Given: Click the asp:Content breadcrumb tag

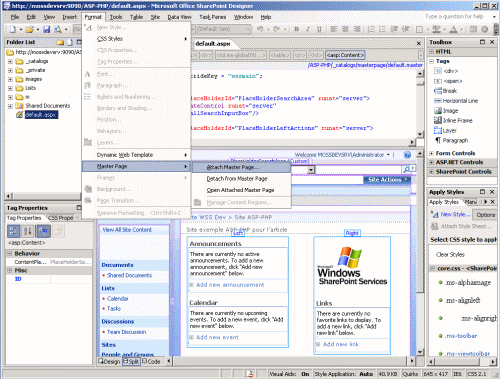Looking at the screenshot, I should tap(345, 55).
